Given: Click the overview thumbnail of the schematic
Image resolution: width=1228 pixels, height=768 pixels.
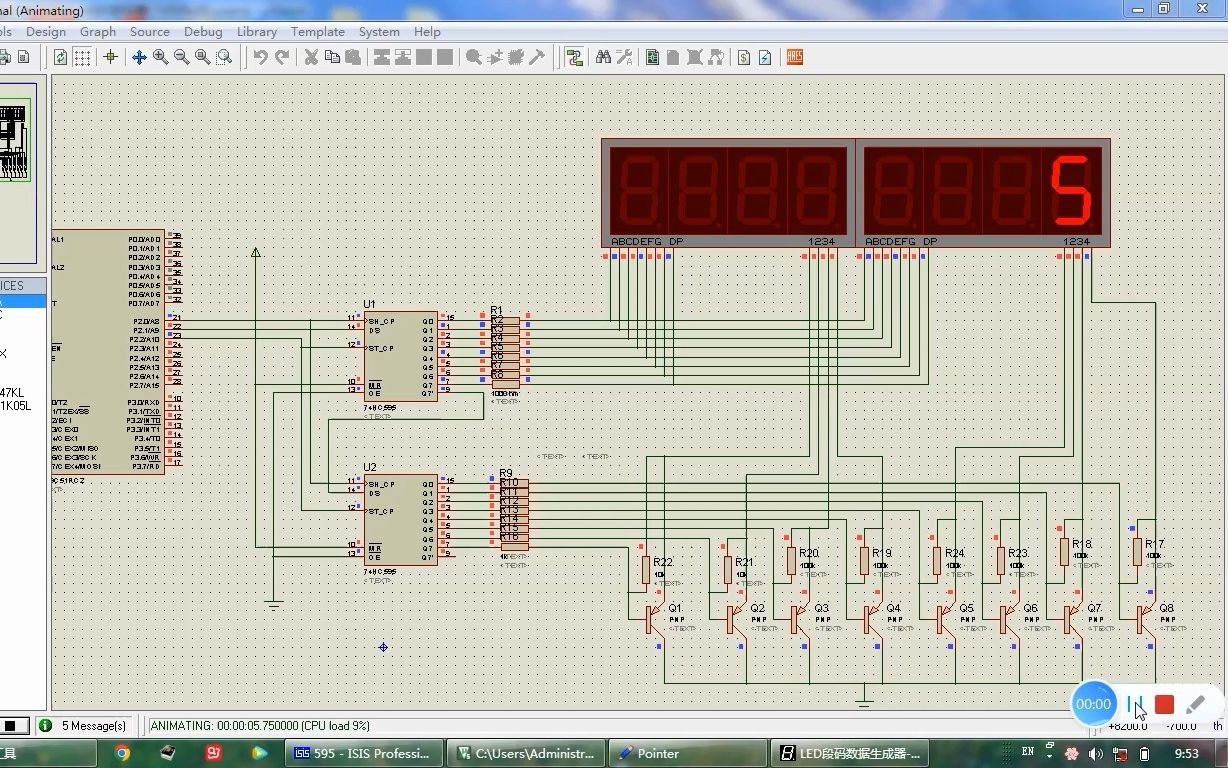Looking at the screenshot, I should tap(16, 142).
